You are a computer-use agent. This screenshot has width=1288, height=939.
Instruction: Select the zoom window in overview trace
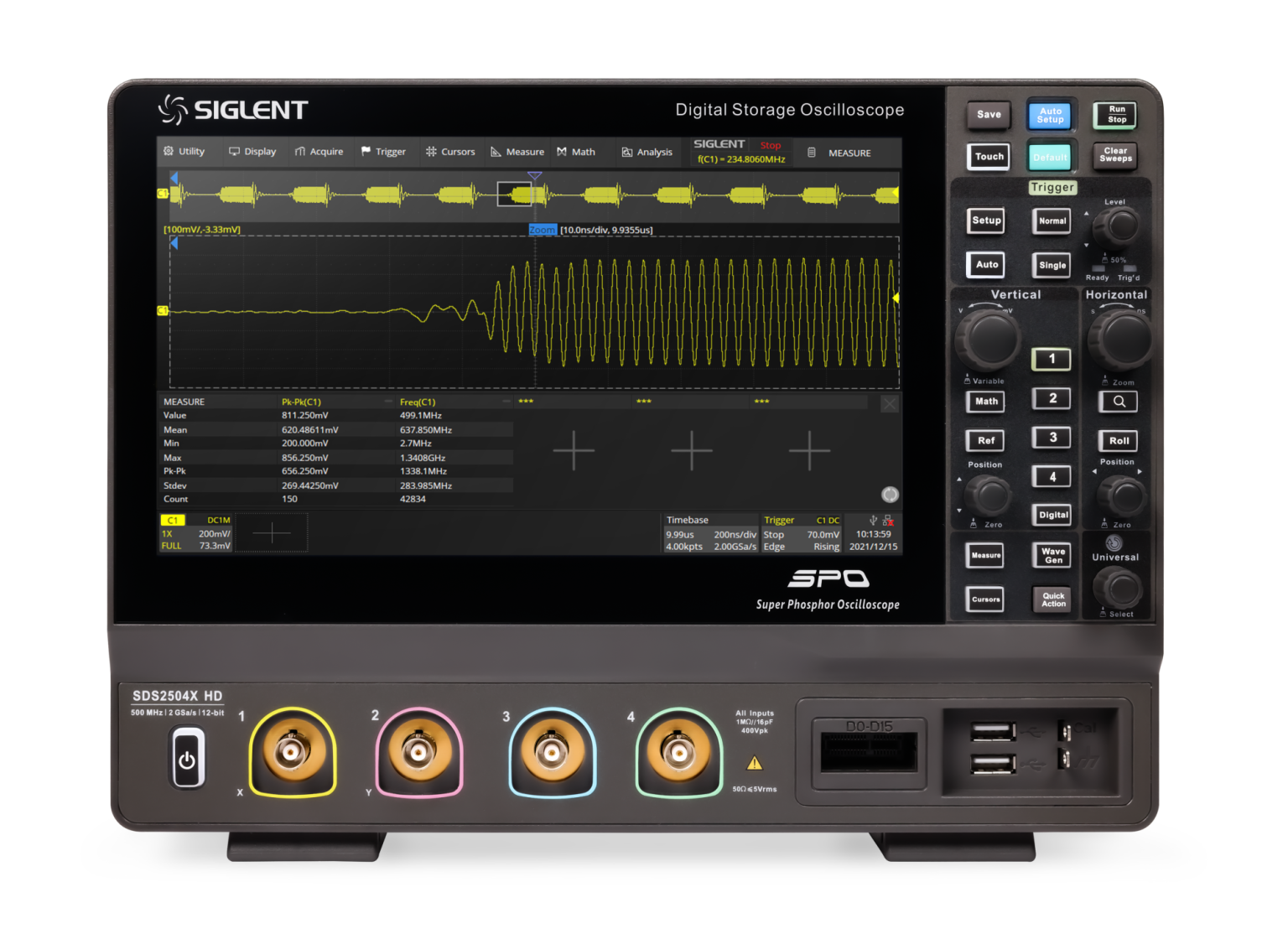click(514, 195)
